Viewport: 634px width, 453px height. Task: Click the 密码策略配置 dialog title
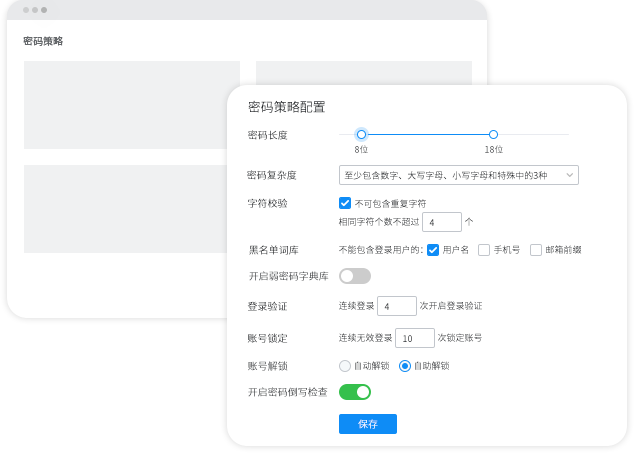(x=287, y=107)
